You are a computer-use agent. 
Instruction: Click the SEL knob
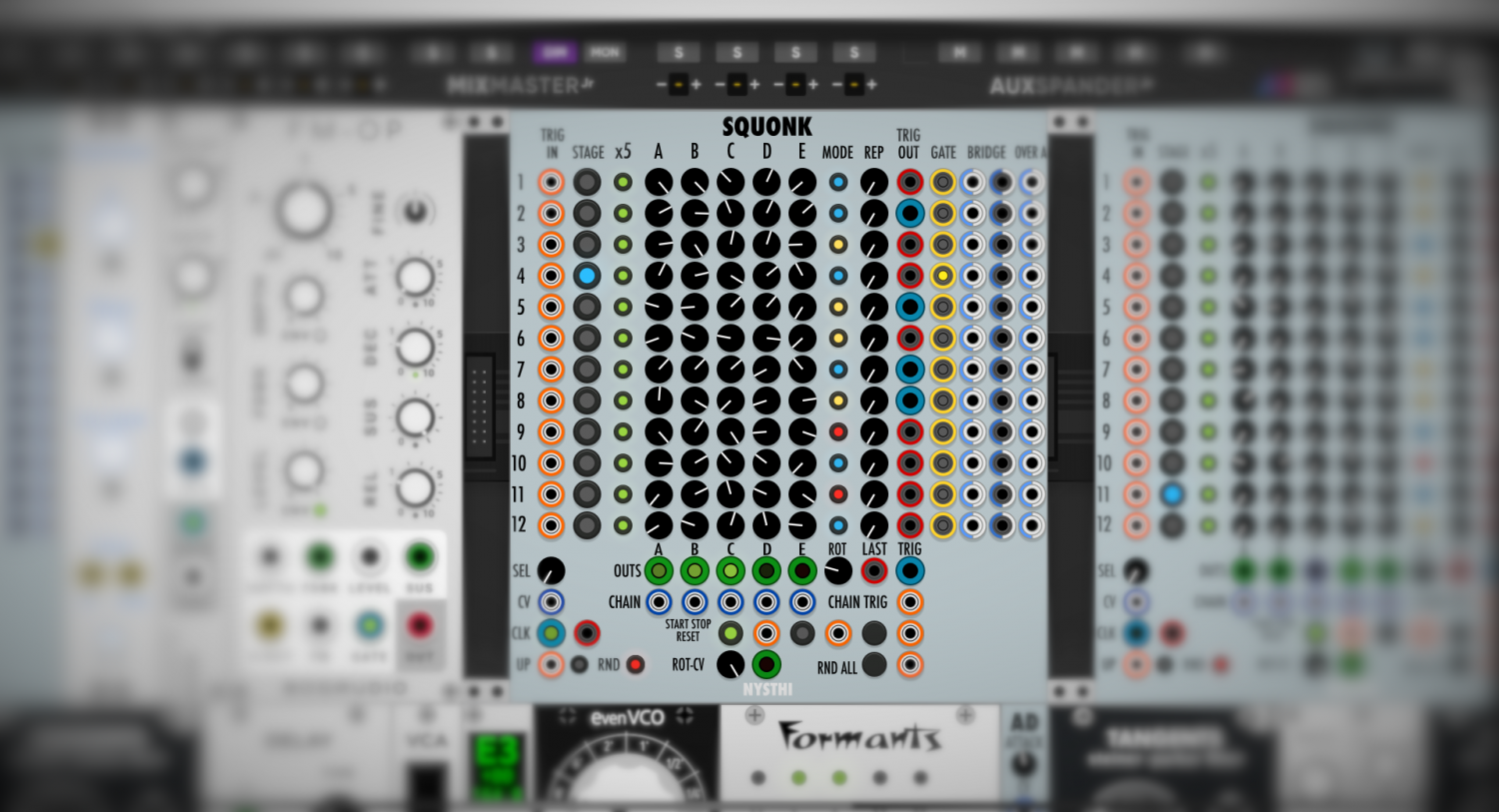click(551, 571)
